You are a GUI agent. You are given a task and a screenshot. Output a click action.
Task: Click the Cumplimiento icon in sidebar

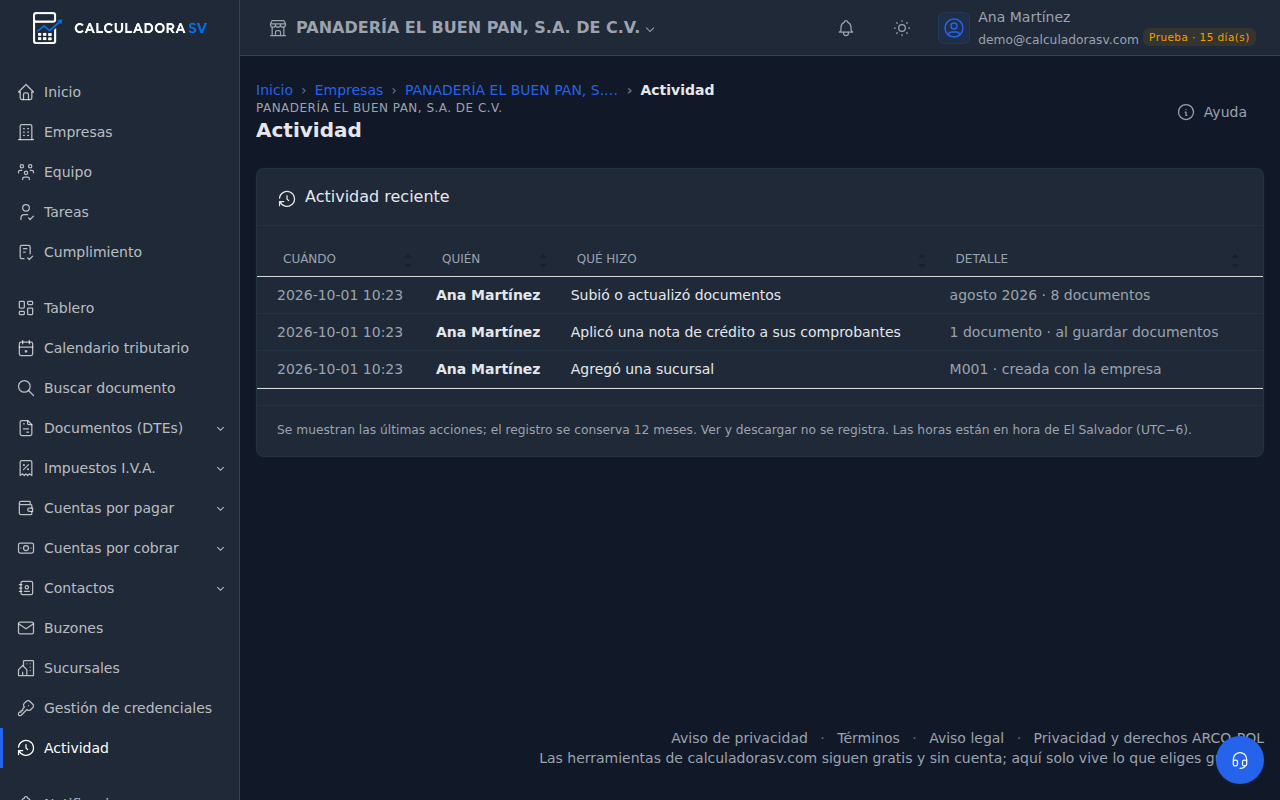pos(26,252)
